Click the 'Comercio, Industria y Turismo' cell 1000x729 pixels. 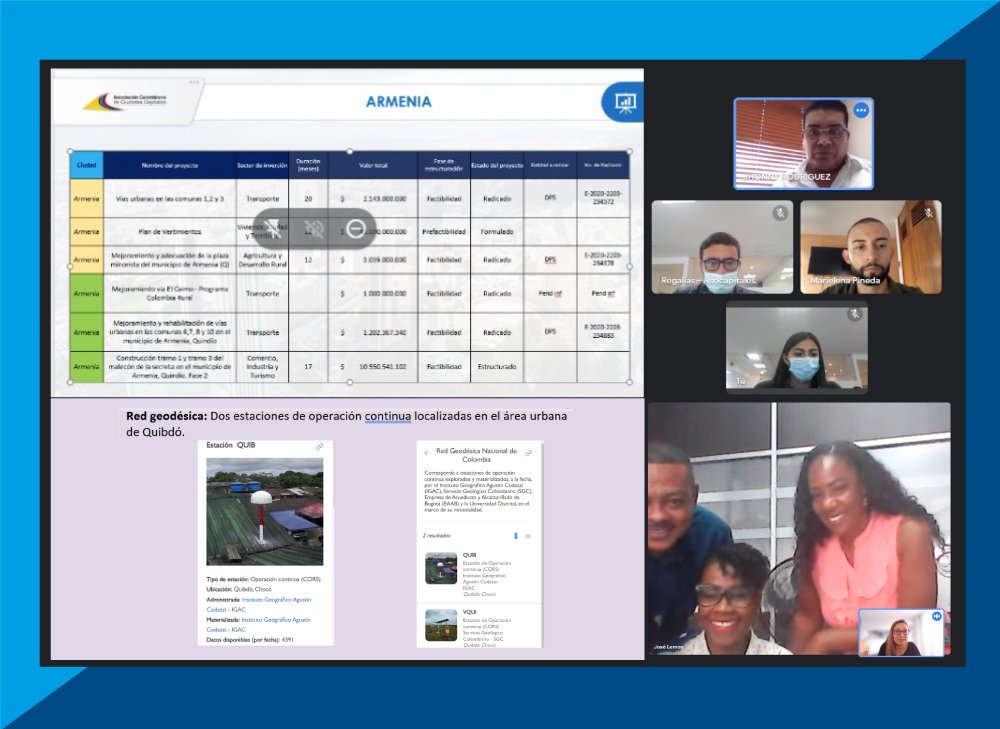(x=262, y=367)
